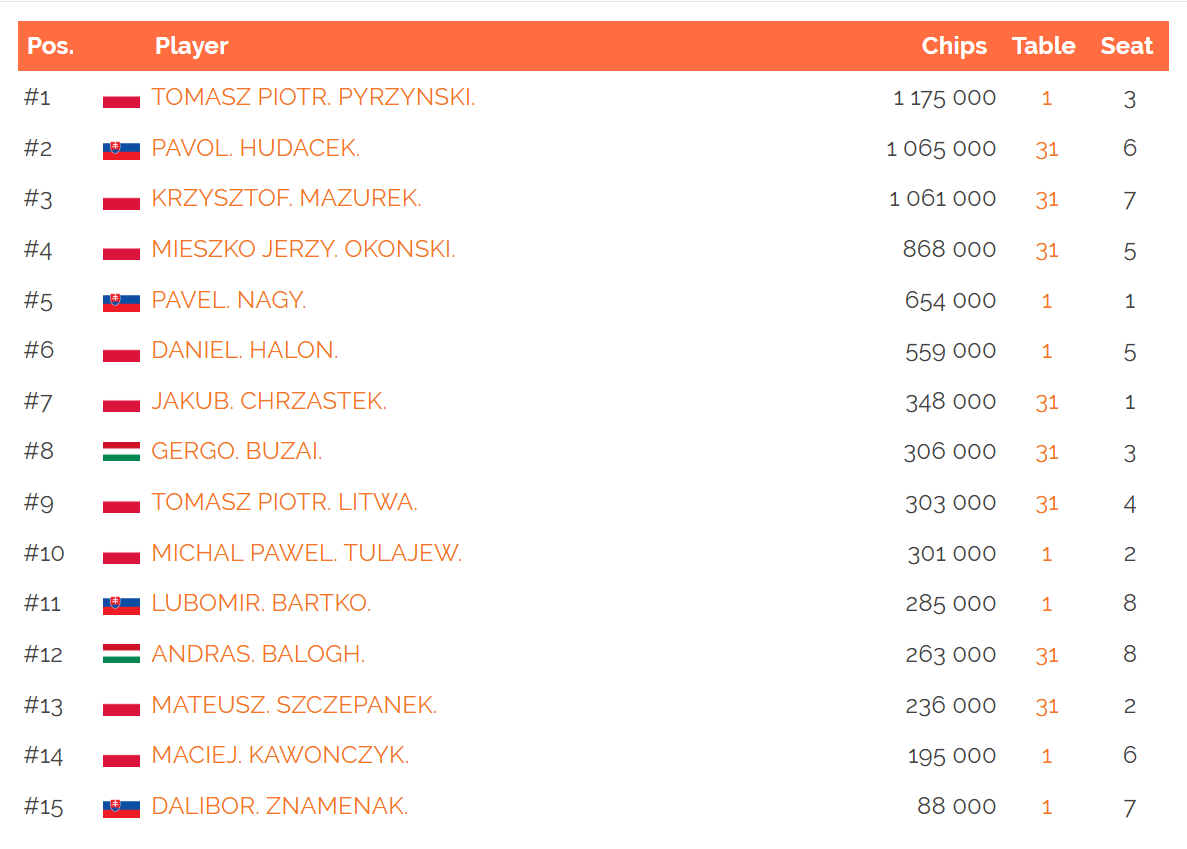Sort by the Chips column header
Screen dimensions: 1187x849
(x=954, y=46)
